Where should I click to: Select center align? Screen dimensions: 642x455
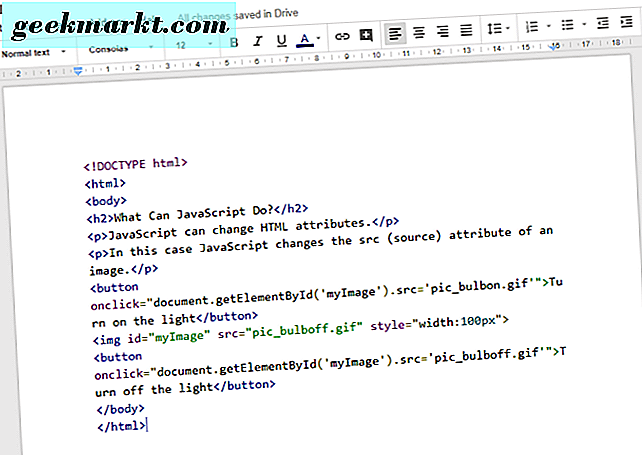[x=419, y=33]
